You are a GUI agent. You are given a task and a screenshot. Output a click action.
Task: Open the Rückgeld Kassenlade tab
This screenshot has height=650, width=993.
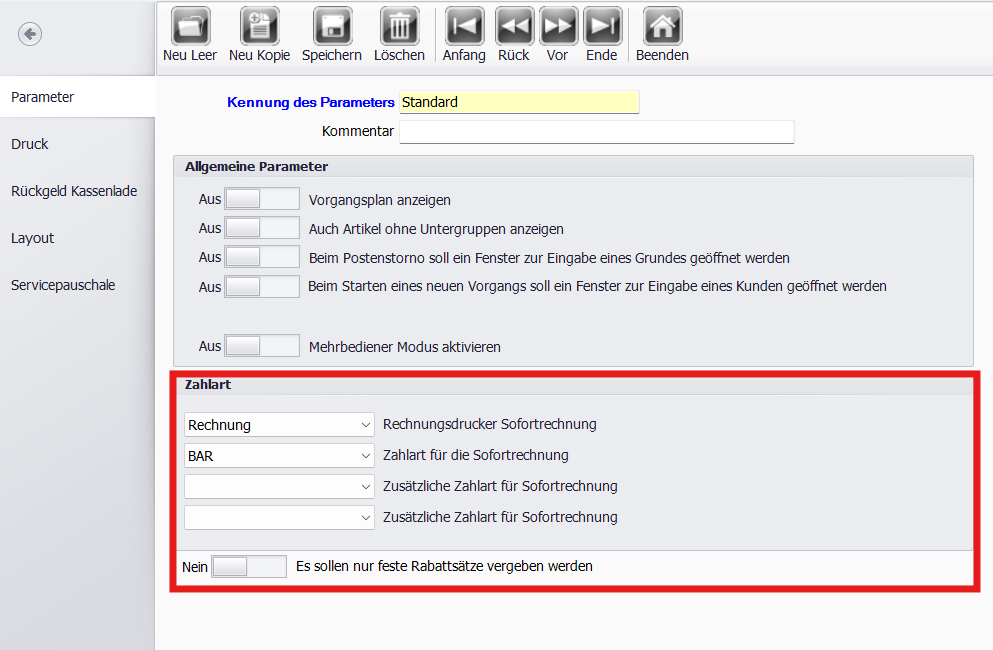(x=74, y=191)
